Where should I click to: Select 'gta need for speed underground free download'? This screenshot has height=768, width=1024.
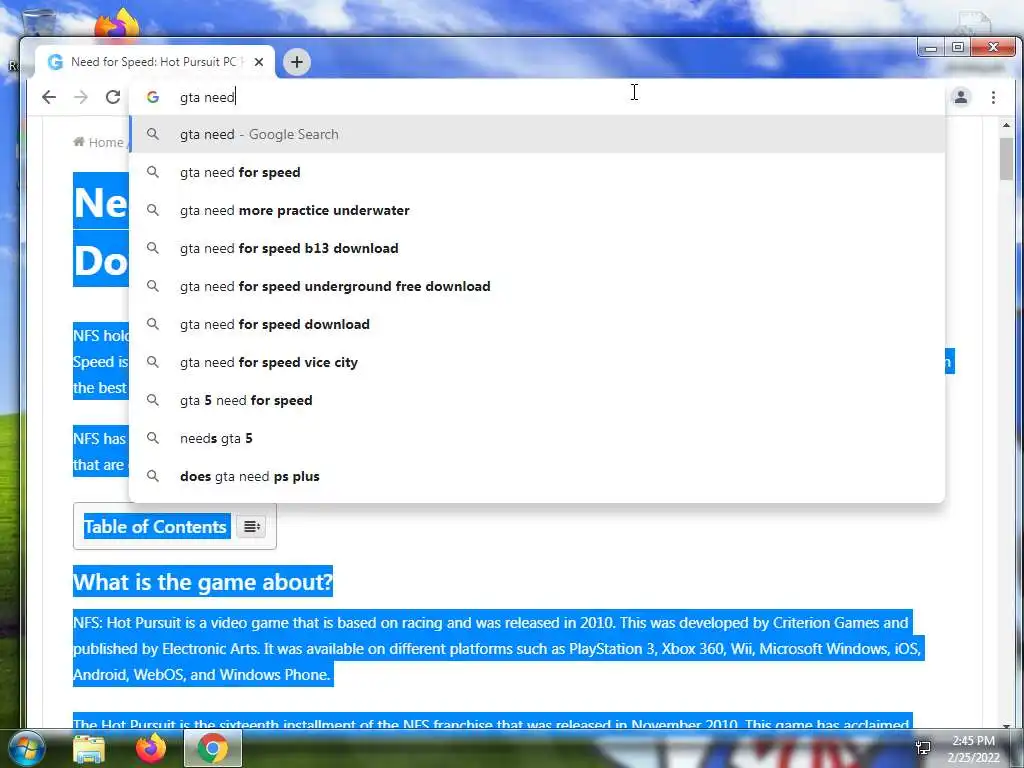coord(537,286)
